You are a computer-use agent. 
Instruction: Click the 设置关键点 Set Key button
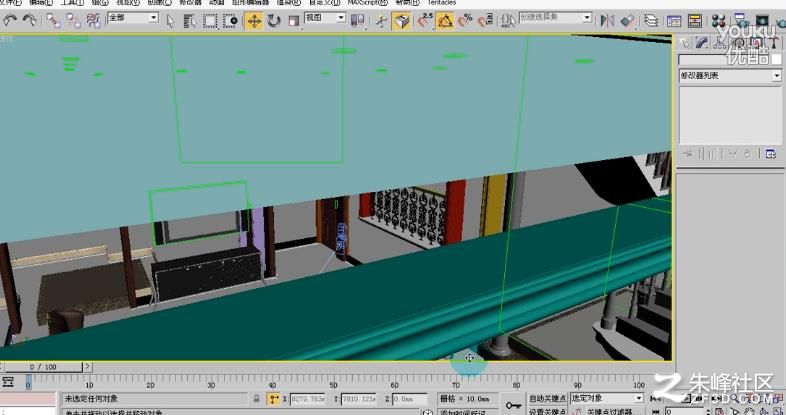pyautogui.click(x=548, y=411)
